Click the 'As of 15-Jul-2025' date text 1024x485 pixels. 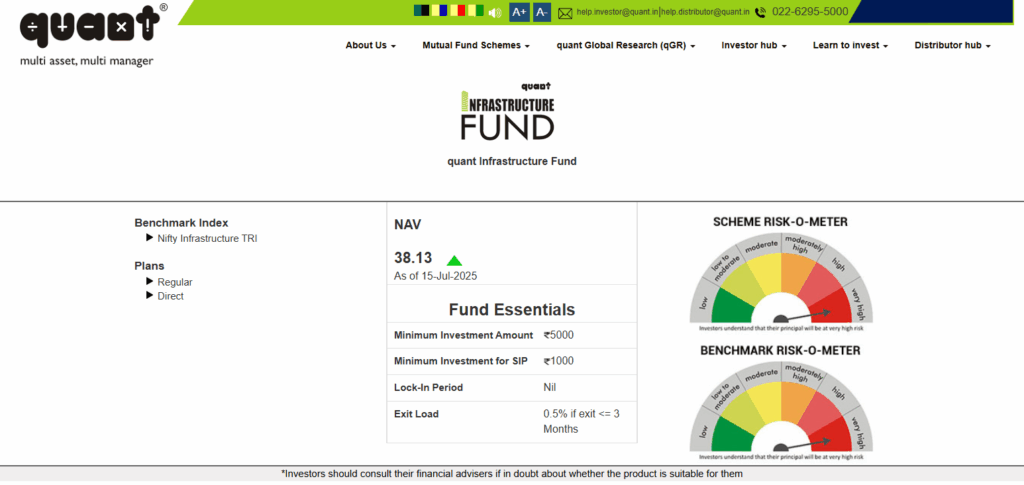(436, 276)
